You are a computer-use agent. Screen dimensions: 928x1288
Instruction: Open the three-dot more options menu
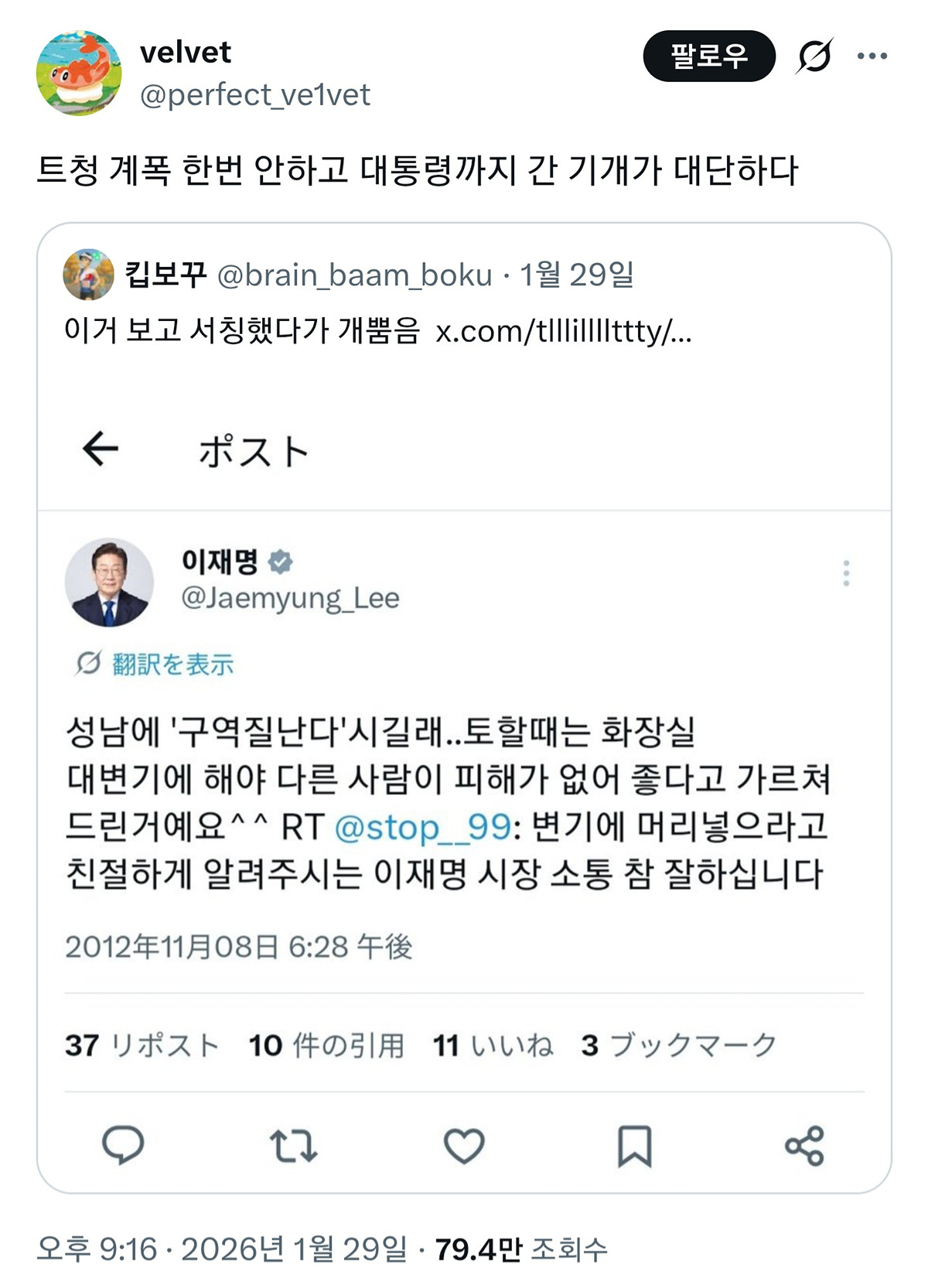click(872, 56)
